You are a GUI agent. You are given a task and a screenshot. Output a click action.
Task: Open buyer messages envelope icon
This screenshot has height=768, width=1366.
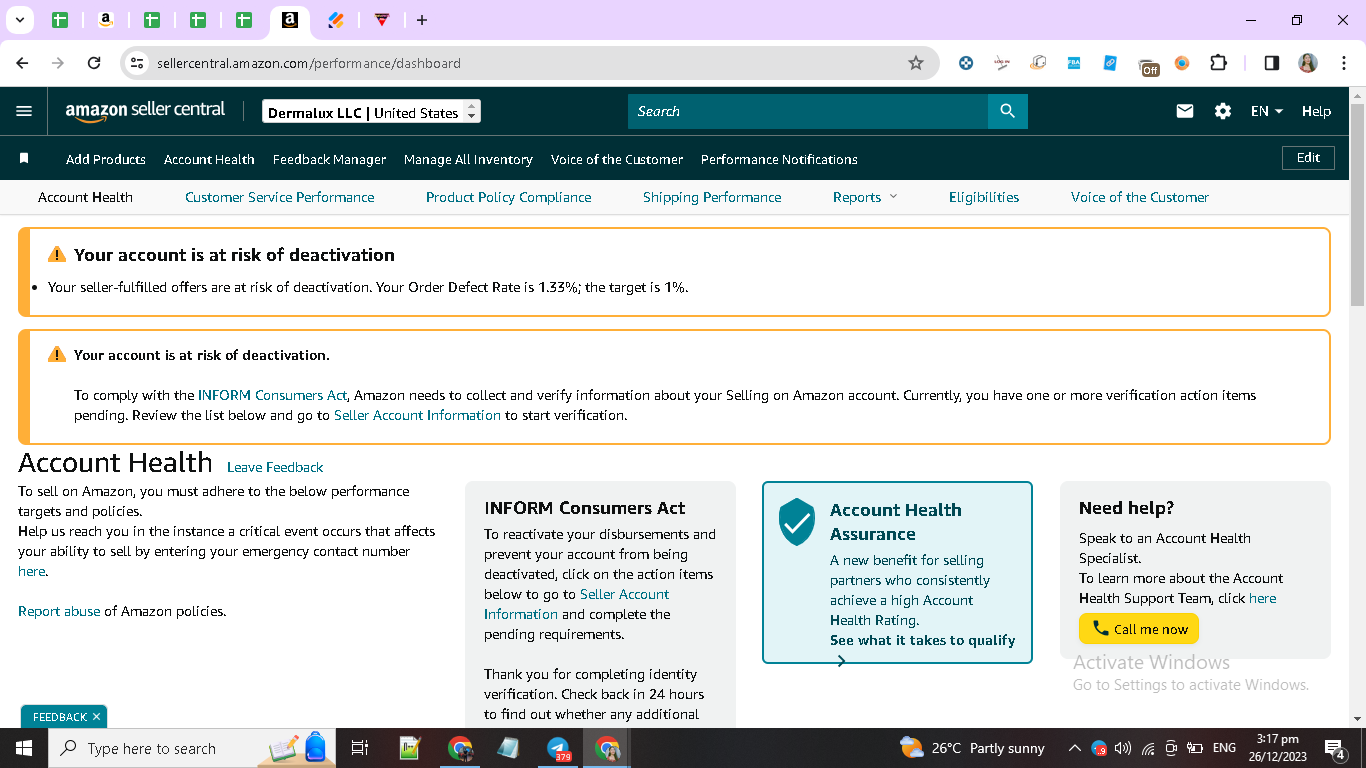[x=1185, y=111]
